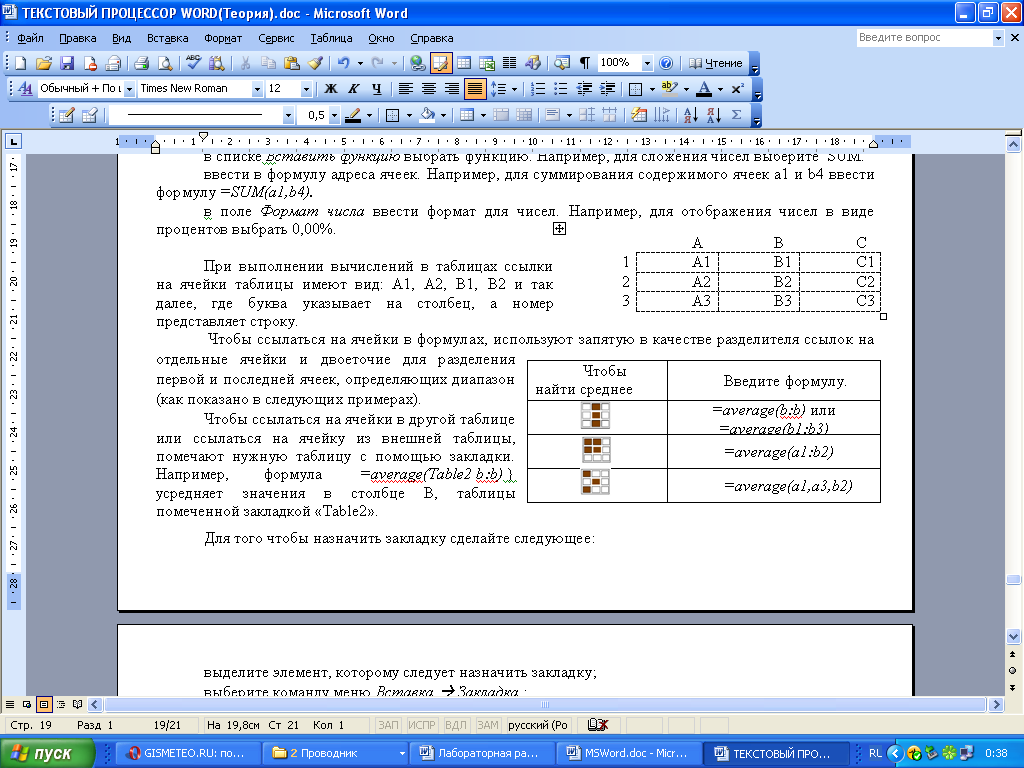This screenshot has width=1024, height=768.
Task: Paste from clipboard icon
Action: [x=291, y=63]
